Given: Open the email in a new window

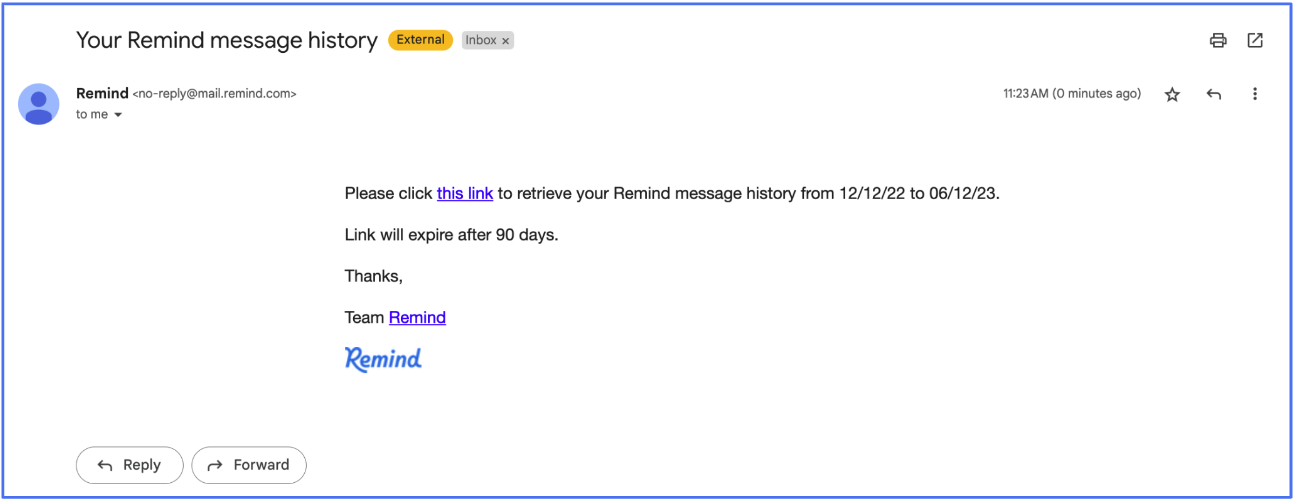Looking at the screenshot, I should (x=1255, y=41).
